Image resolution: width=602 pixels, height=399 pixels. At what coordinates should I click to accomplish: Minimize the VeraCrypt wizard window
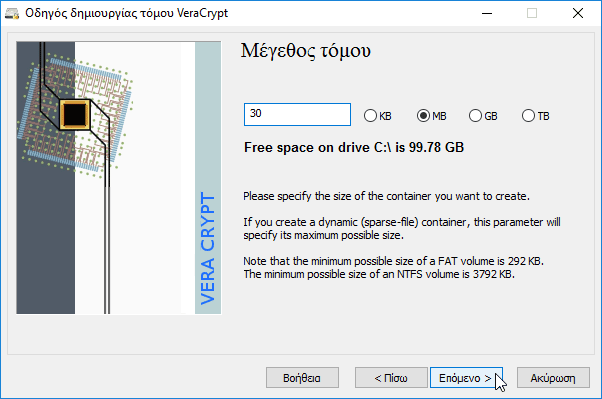pos(487,13)
